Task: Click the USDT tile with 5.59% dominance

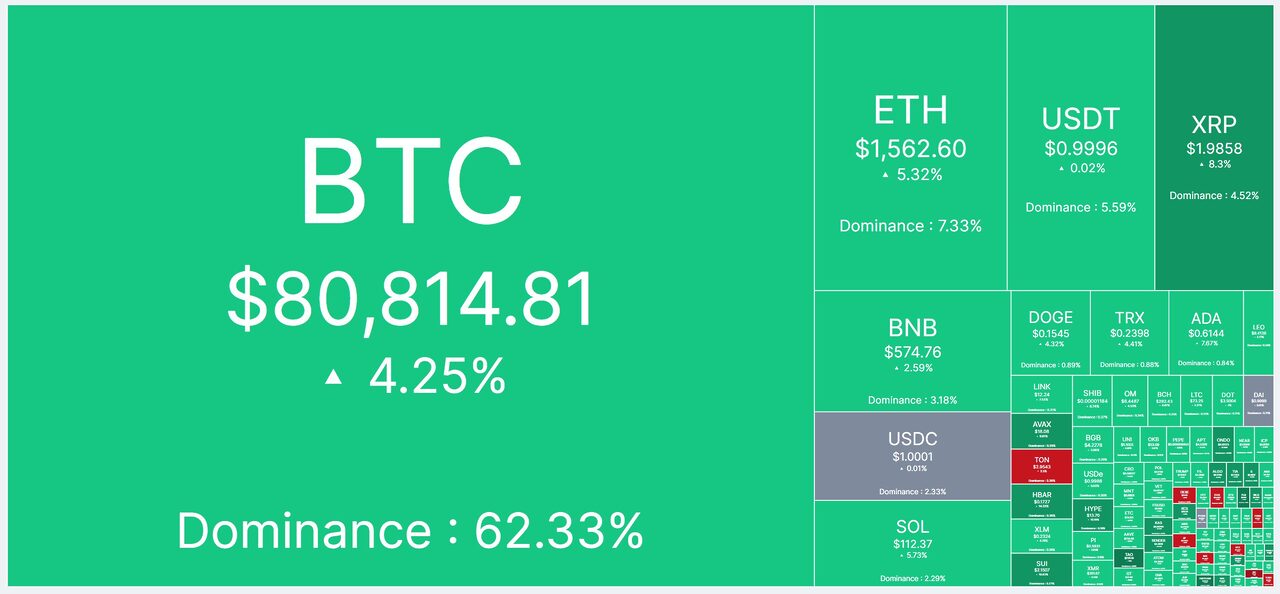Action: pos(1081,148)
